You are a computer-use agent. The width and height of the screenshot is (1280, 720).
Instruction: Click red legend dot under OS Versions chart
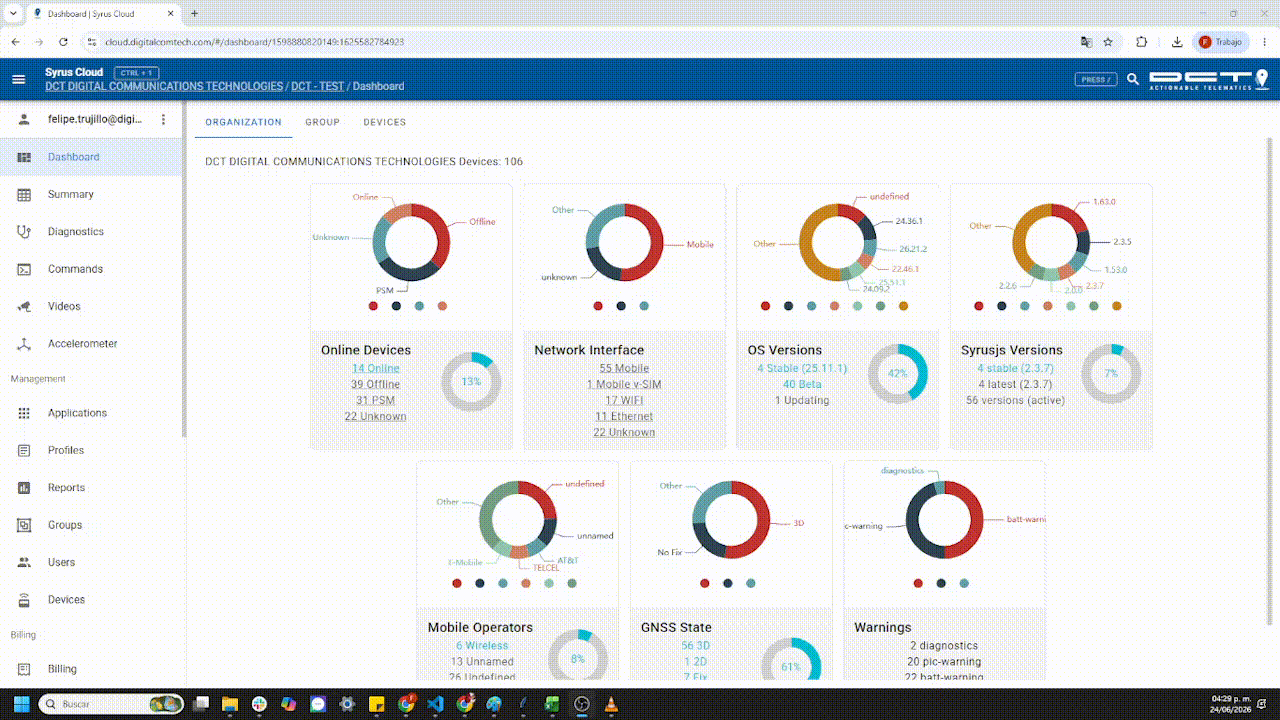765,306
